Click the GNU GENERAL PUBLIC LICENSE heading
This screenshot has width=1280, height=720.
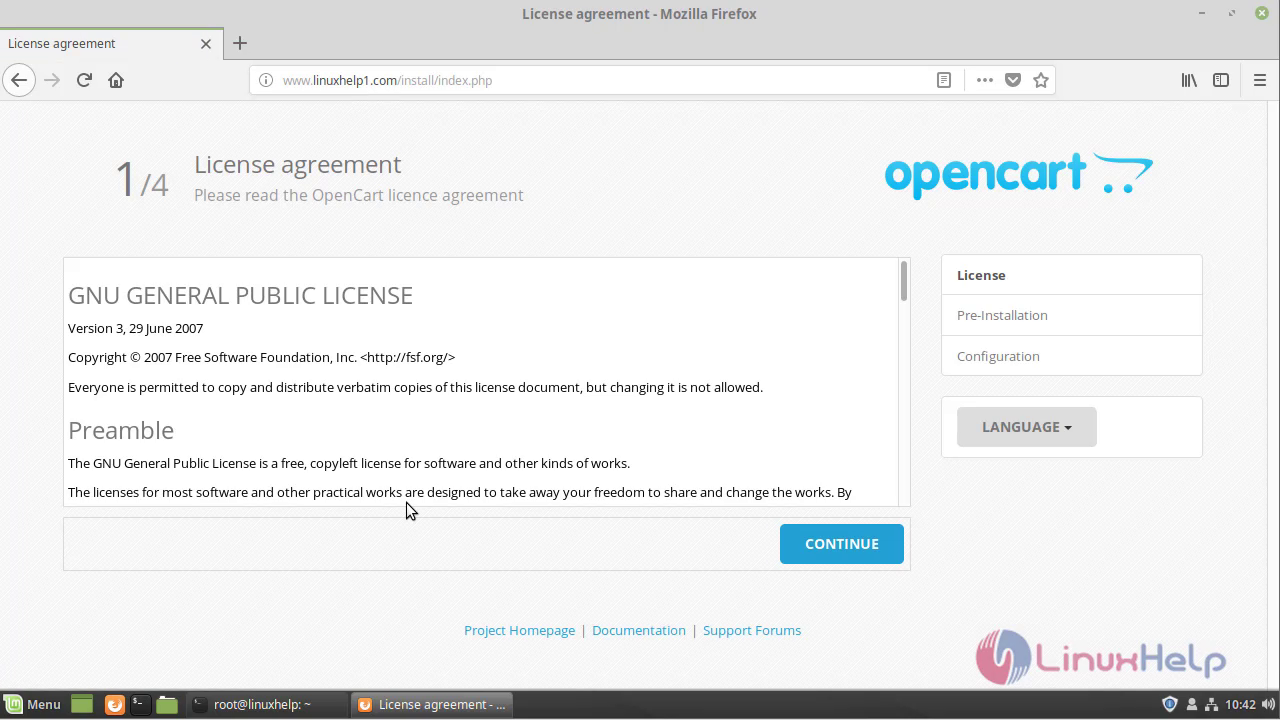tap(240, 295)
